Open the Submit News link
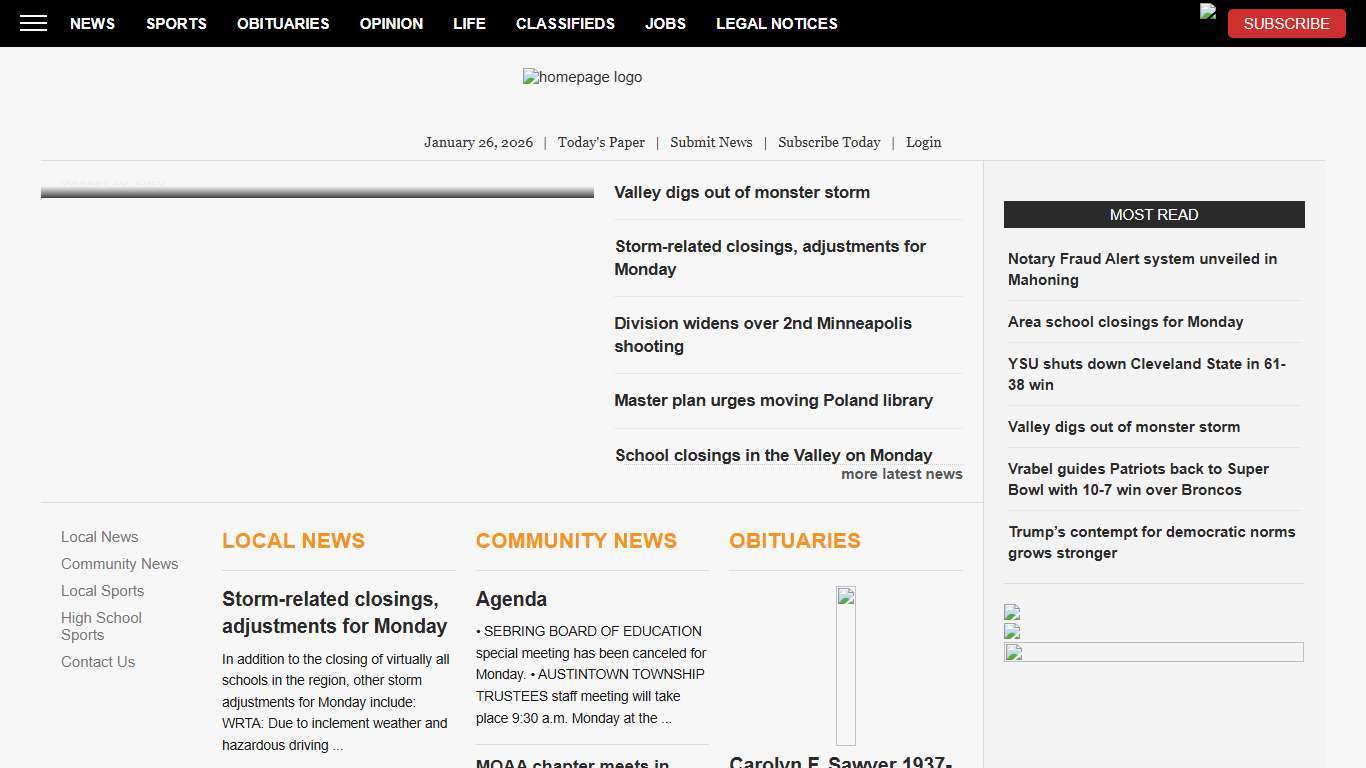 (x=711, y=142)
